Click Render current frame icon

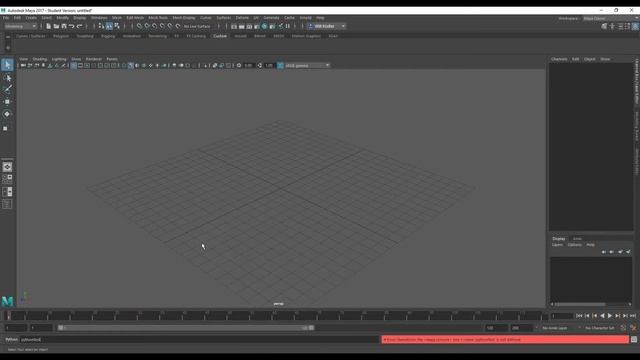(242, 26)
